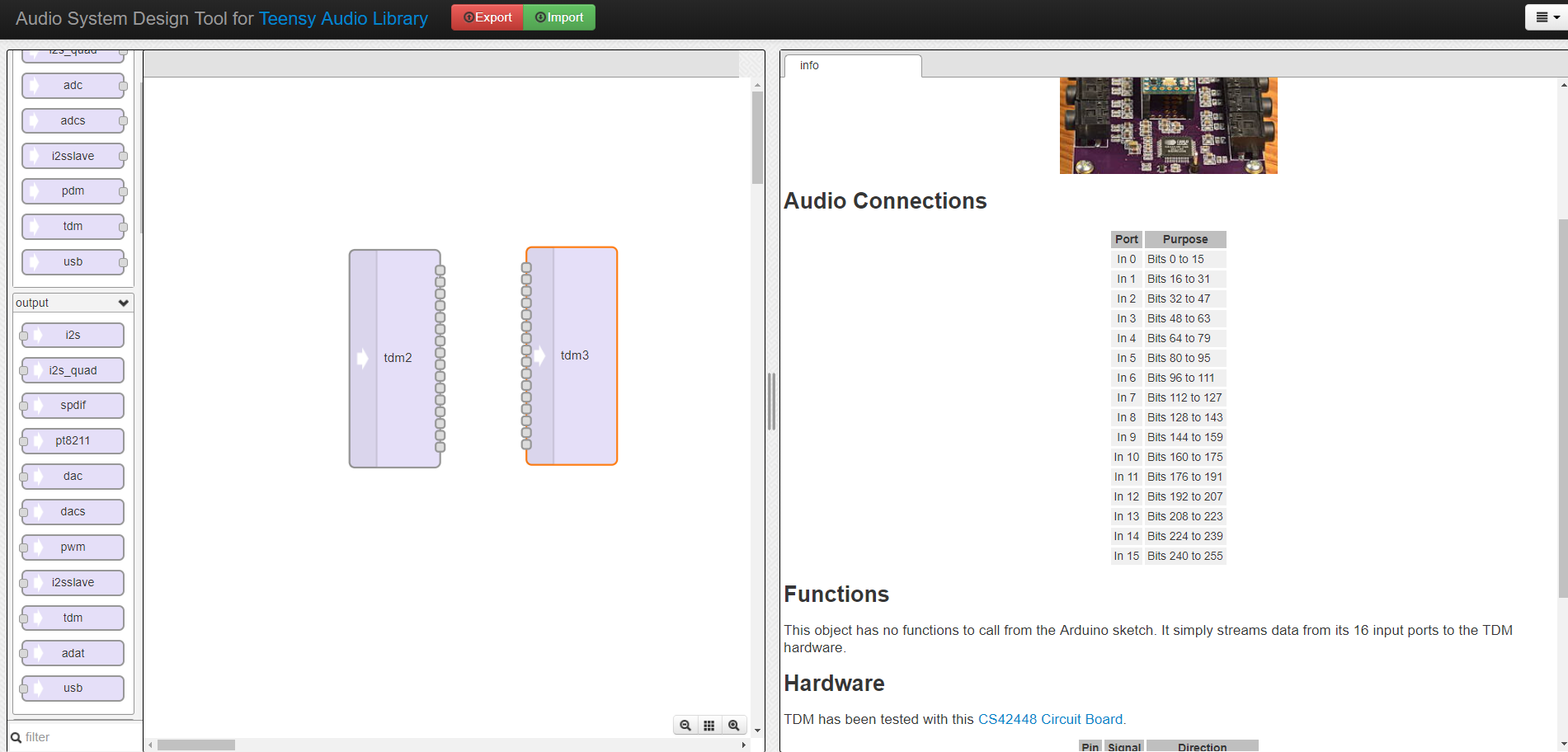Click the 'In 15' port cell
The image size is (1568, 752).
(1127, 556)
